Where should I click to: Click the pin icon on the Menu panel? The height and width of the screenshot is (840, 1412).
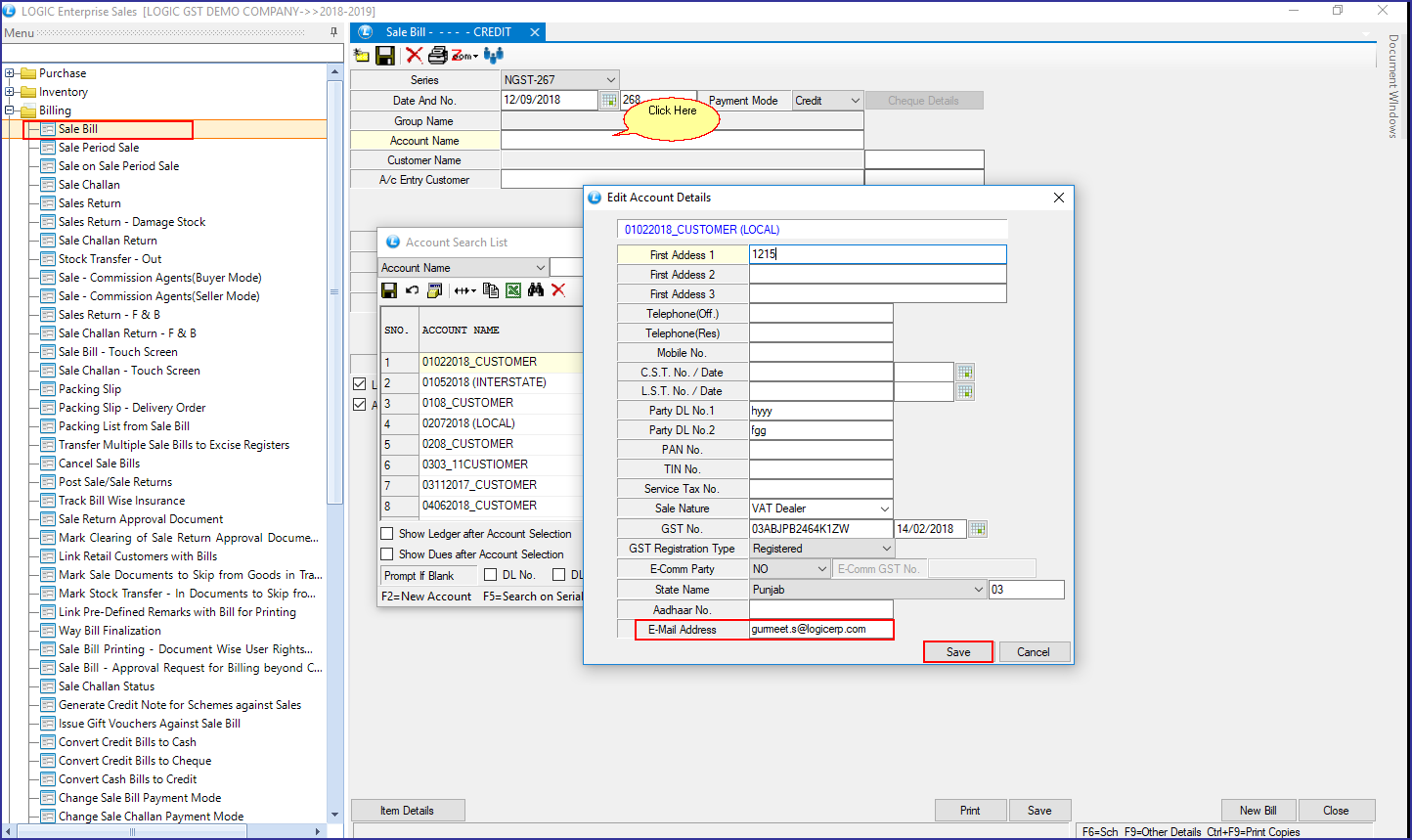pos(333,32)
